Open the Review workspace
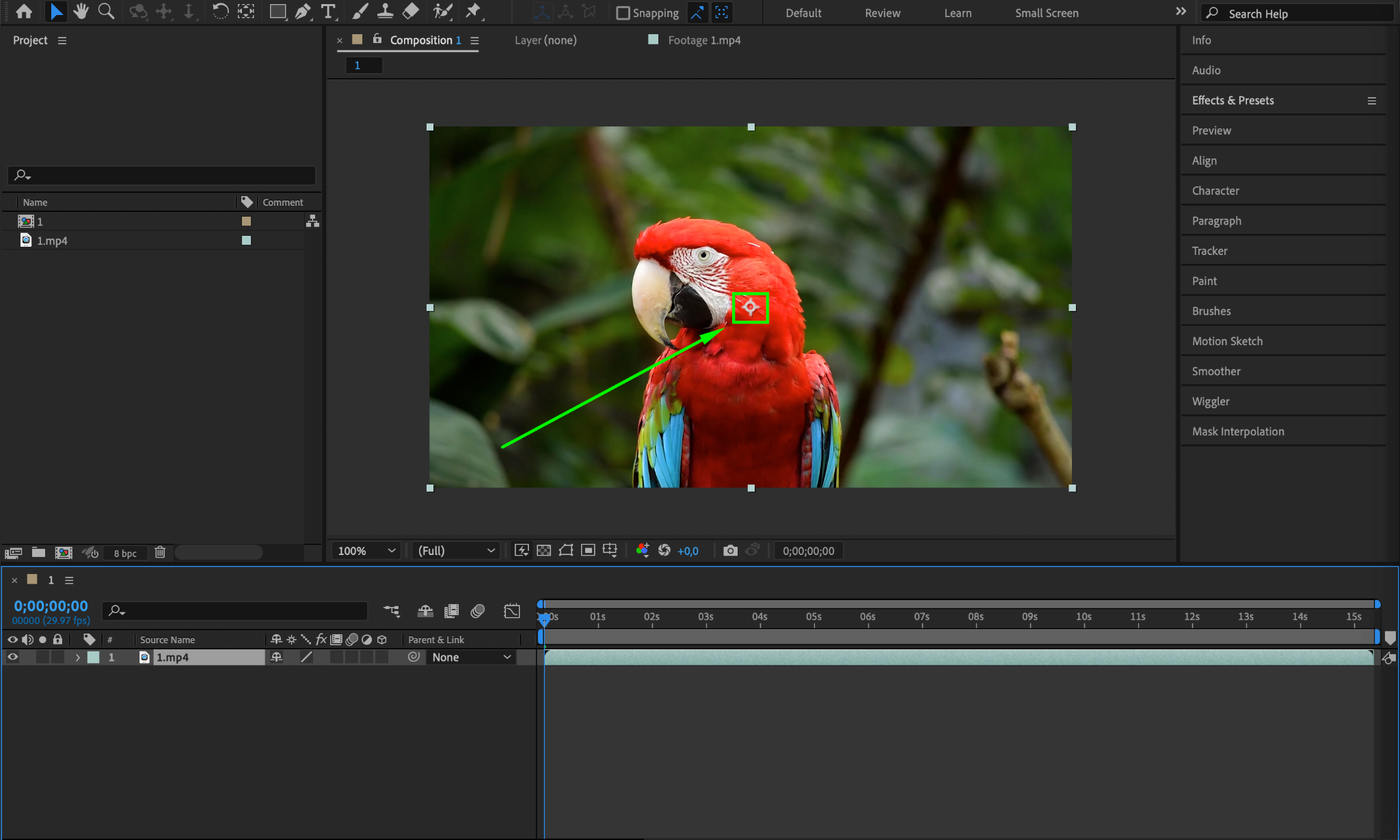The height and width of the screenshot is (840, 1400). point(882,13)
